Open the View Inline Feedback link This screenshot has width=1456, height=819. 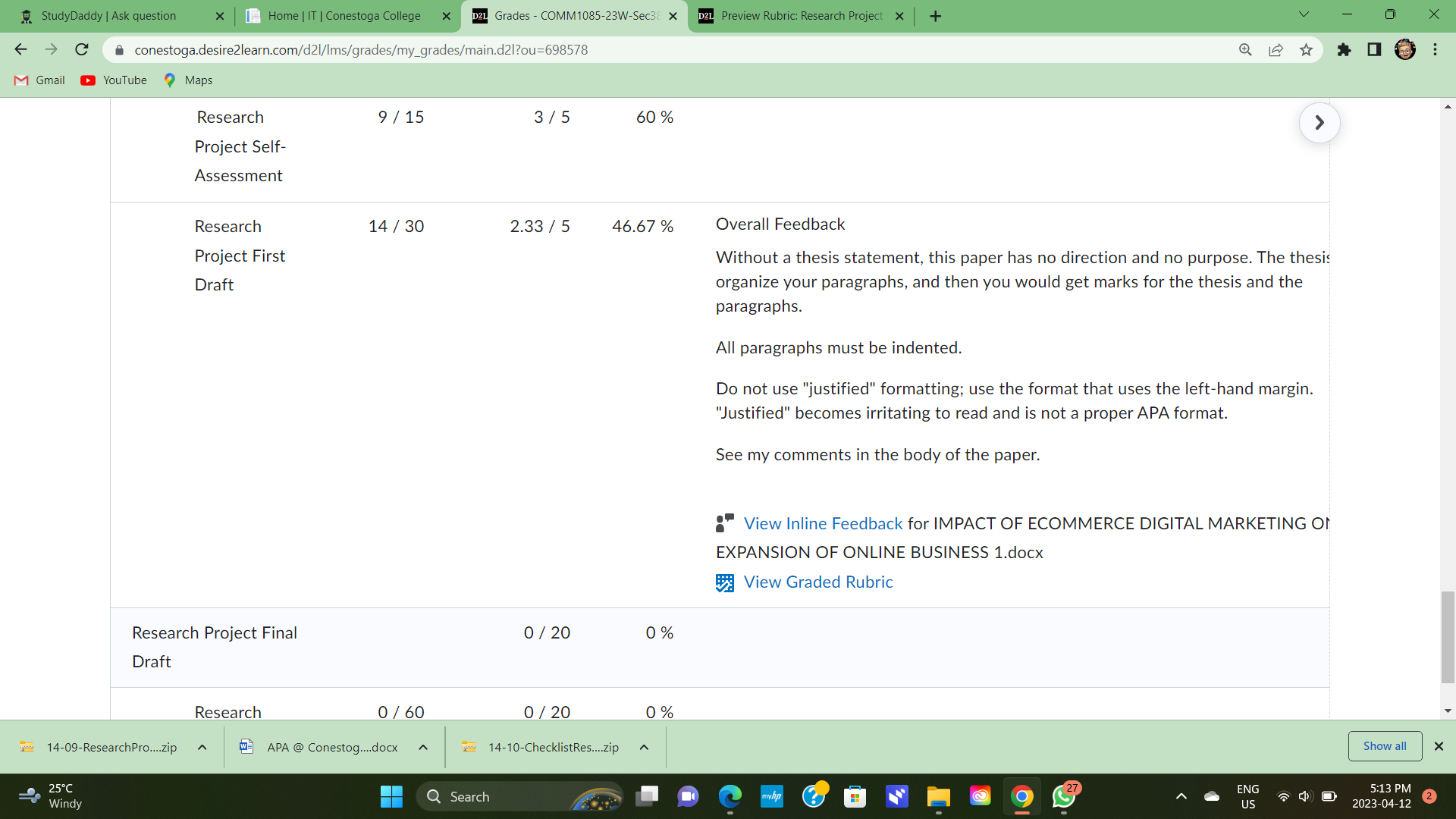(823, 523)
